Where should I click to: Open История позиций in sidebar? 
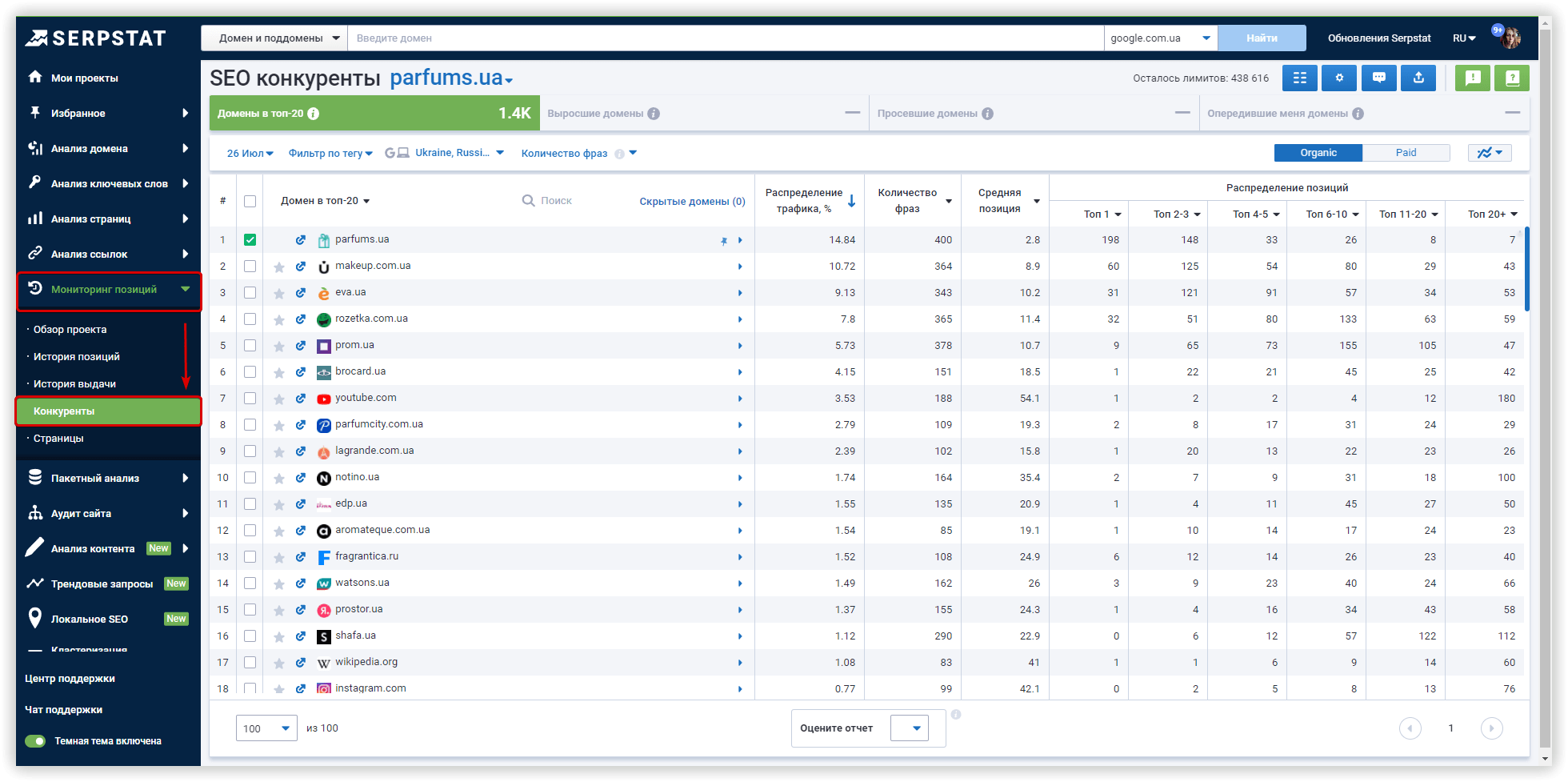point(77,357)
